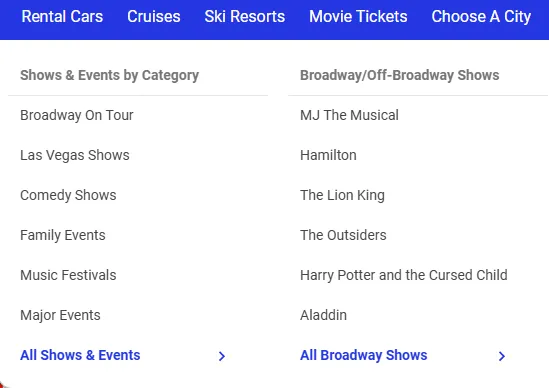Open the Rental Cars menu item
The image size is (549, 388).
coord(62,16)
